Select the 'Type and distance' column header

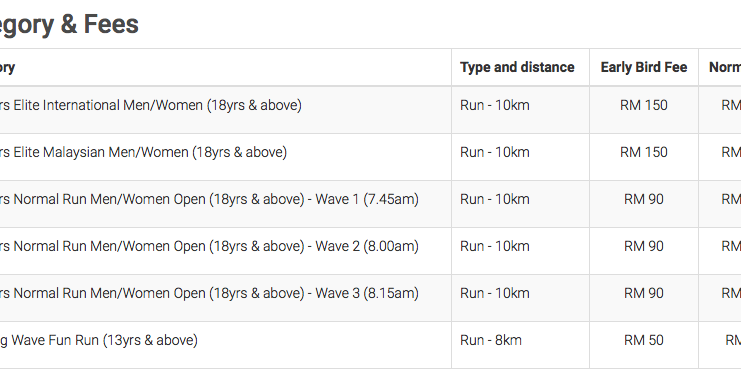click(517, 67)
